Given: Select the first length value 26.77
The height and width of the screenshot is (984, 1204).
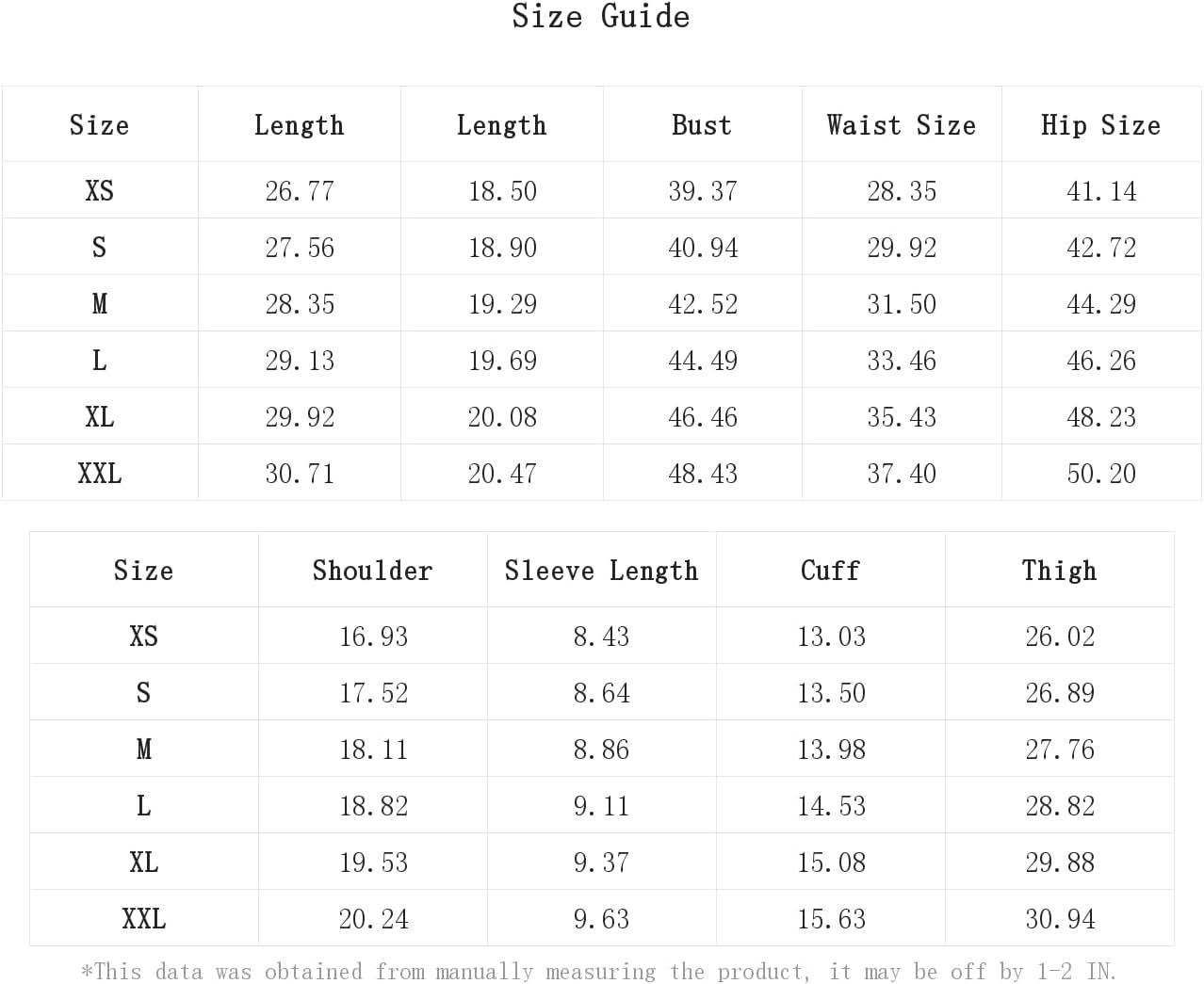Looking at the screenshot, I should coord(300,191).
